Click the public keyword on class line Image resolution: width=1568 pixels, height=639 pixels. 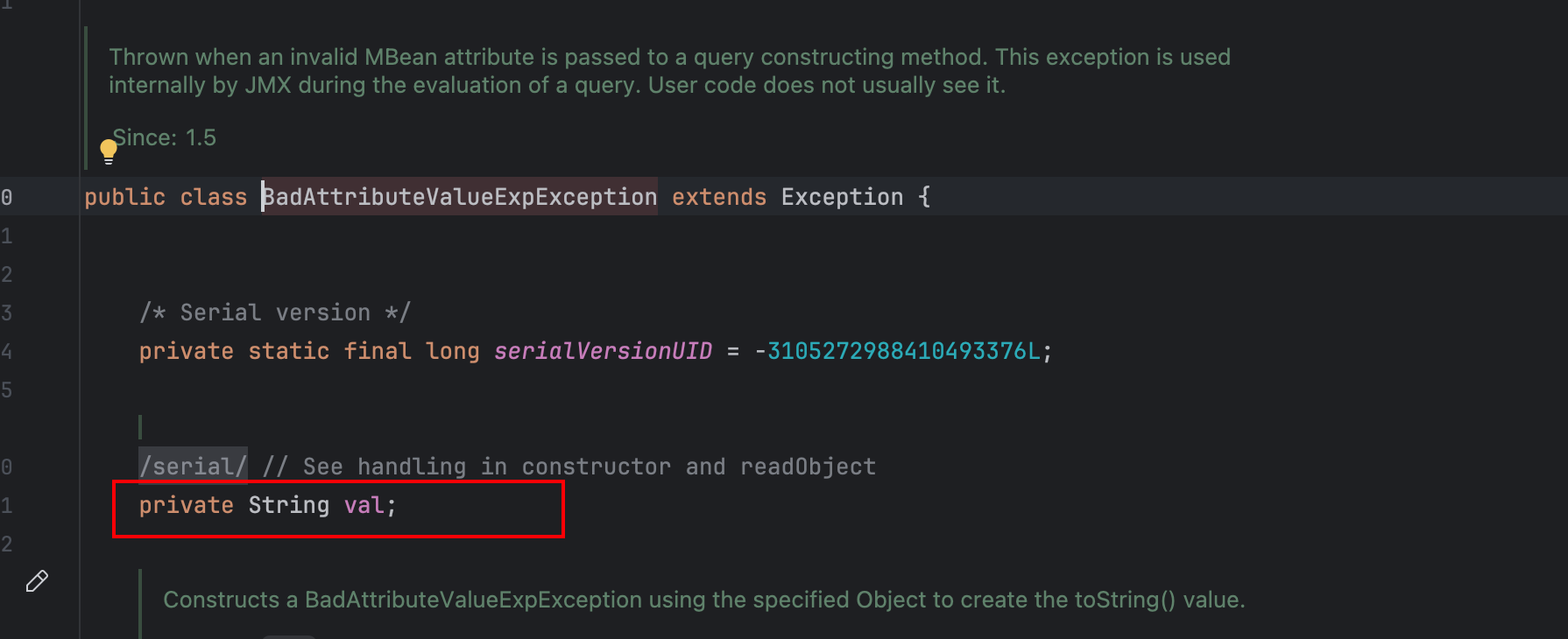(124, 197)
